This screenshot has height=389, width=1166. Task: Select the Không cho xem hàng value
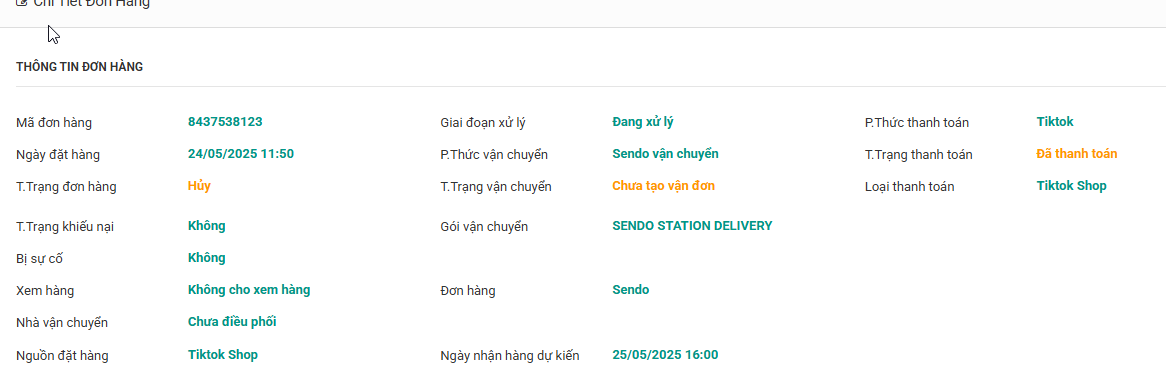(x=249, y=290)
